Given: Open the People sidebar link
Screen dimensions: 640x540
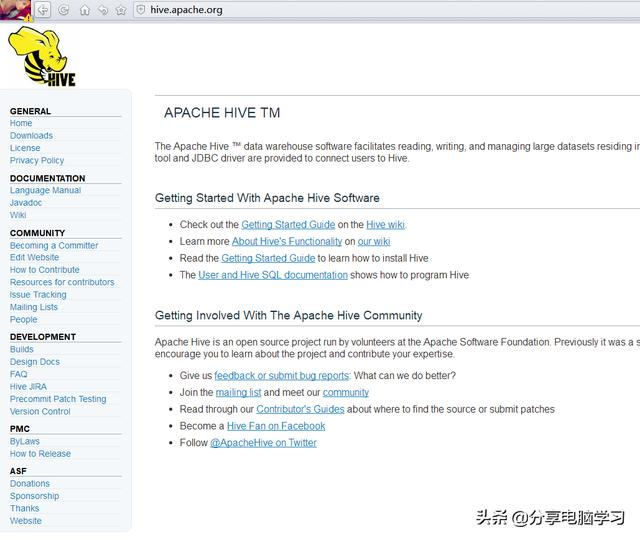Looking at the screenshot, I should click(x=23, y=320).
